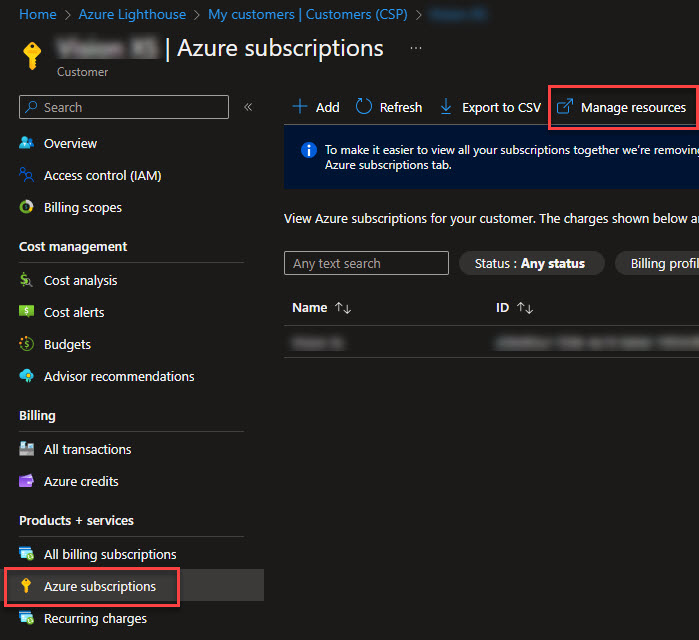Click the Name column header text
The width and height of the screenshot is (699, 640).
click(309, 308)
